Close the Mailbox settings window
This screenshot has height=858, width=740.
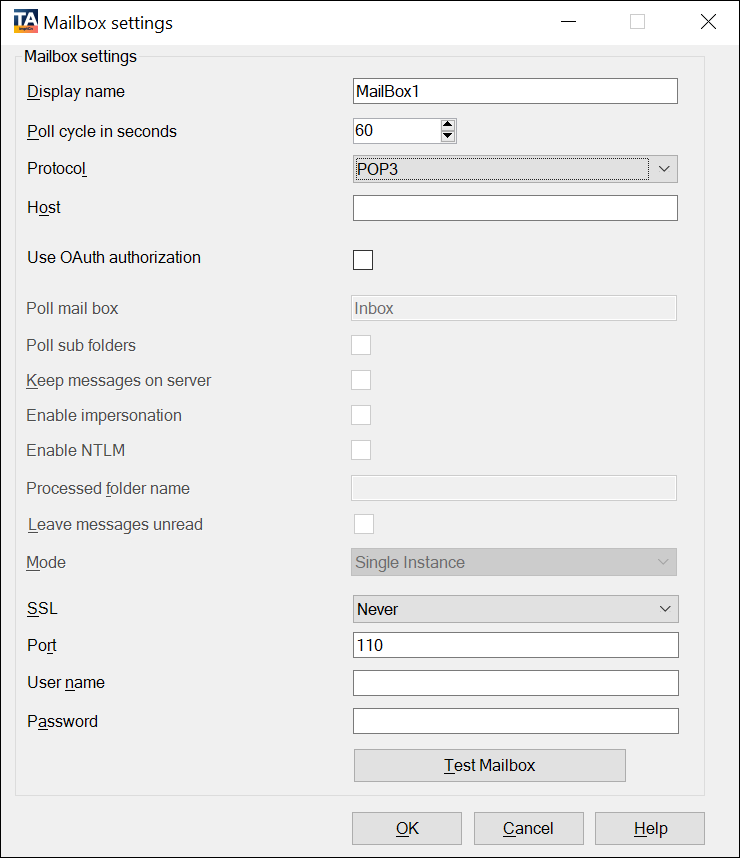coord(708,22)
